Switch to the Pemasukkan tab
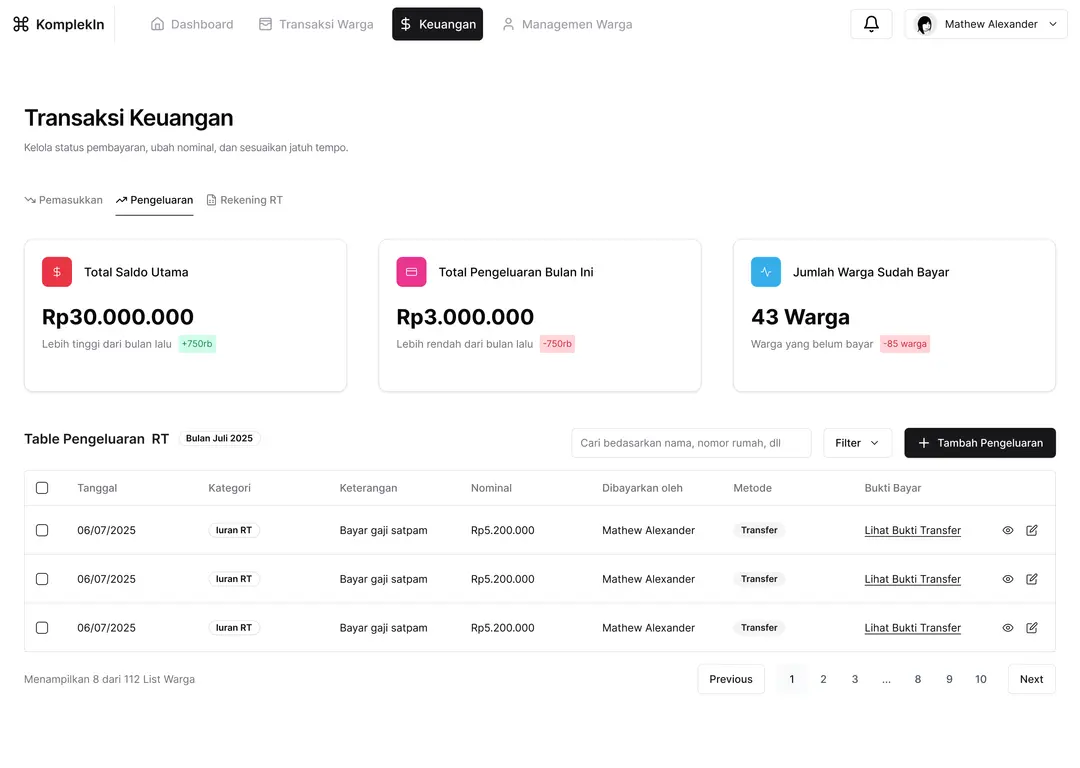The height and width of the screenshot is (768, 1080). point(63,200)
